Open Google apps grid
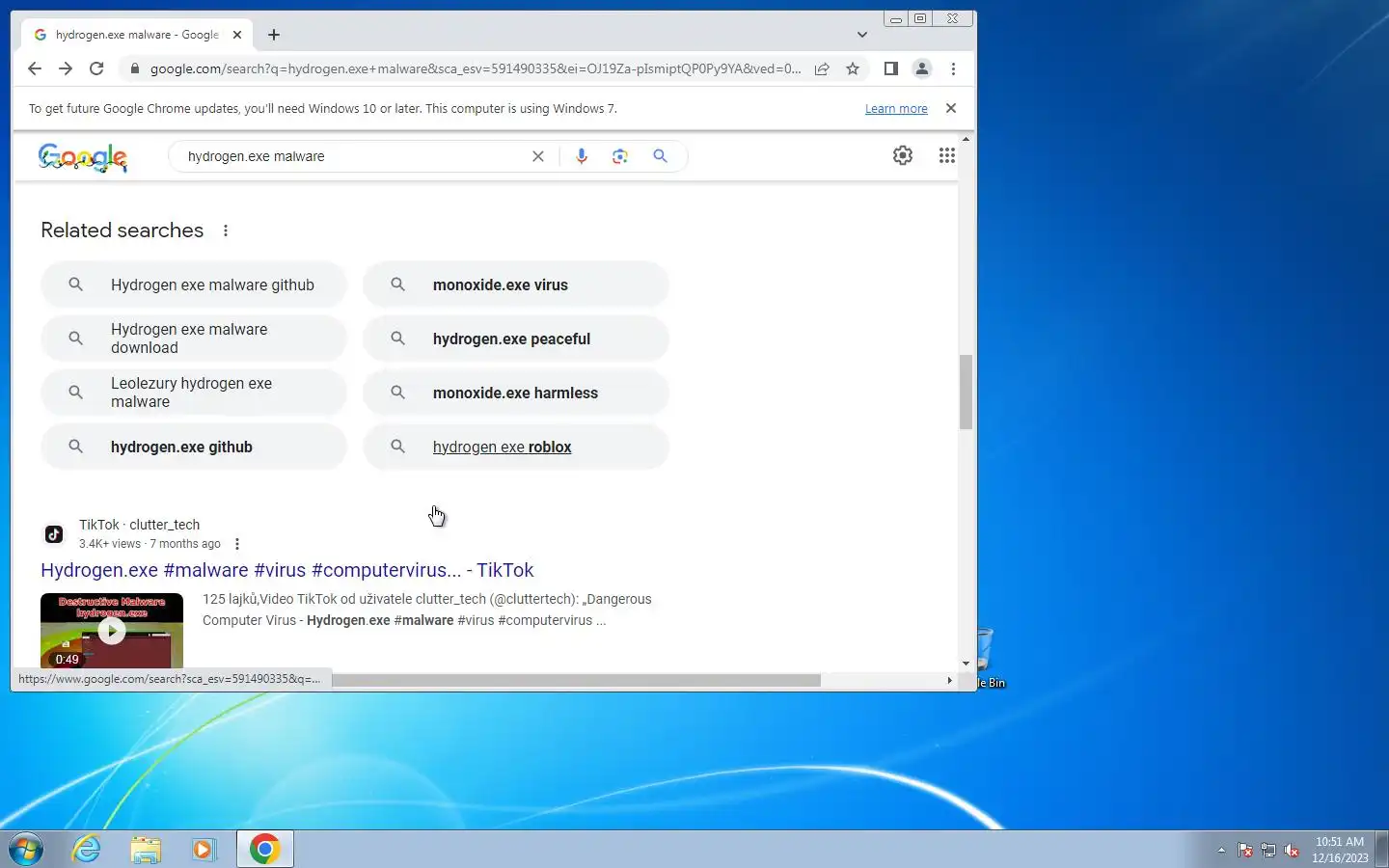Viewport: 1389px width, 868px height. (x=947, y=155)
